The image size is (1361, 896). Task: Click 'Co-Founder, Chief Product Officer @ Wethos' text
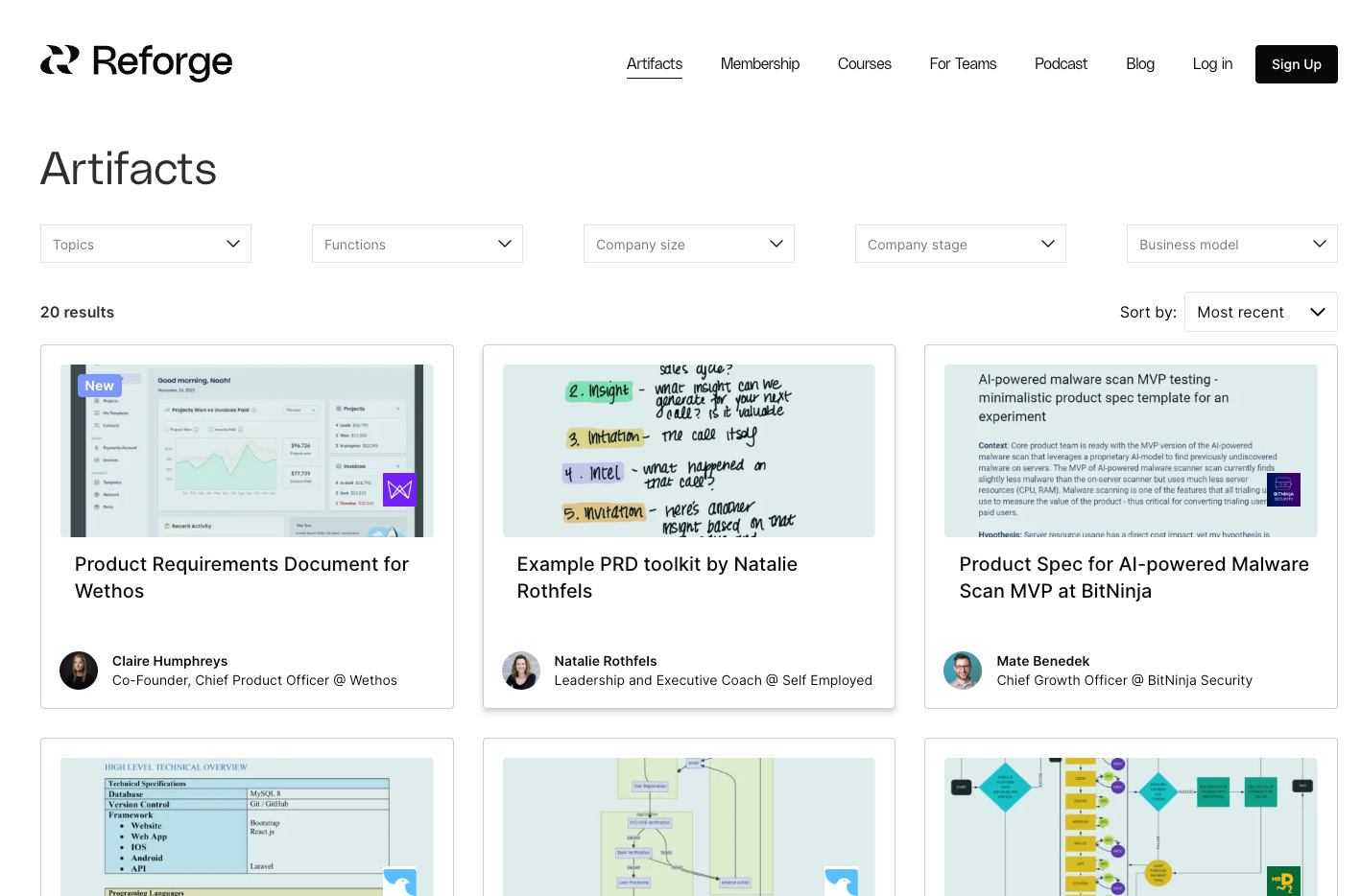(254, 680)
